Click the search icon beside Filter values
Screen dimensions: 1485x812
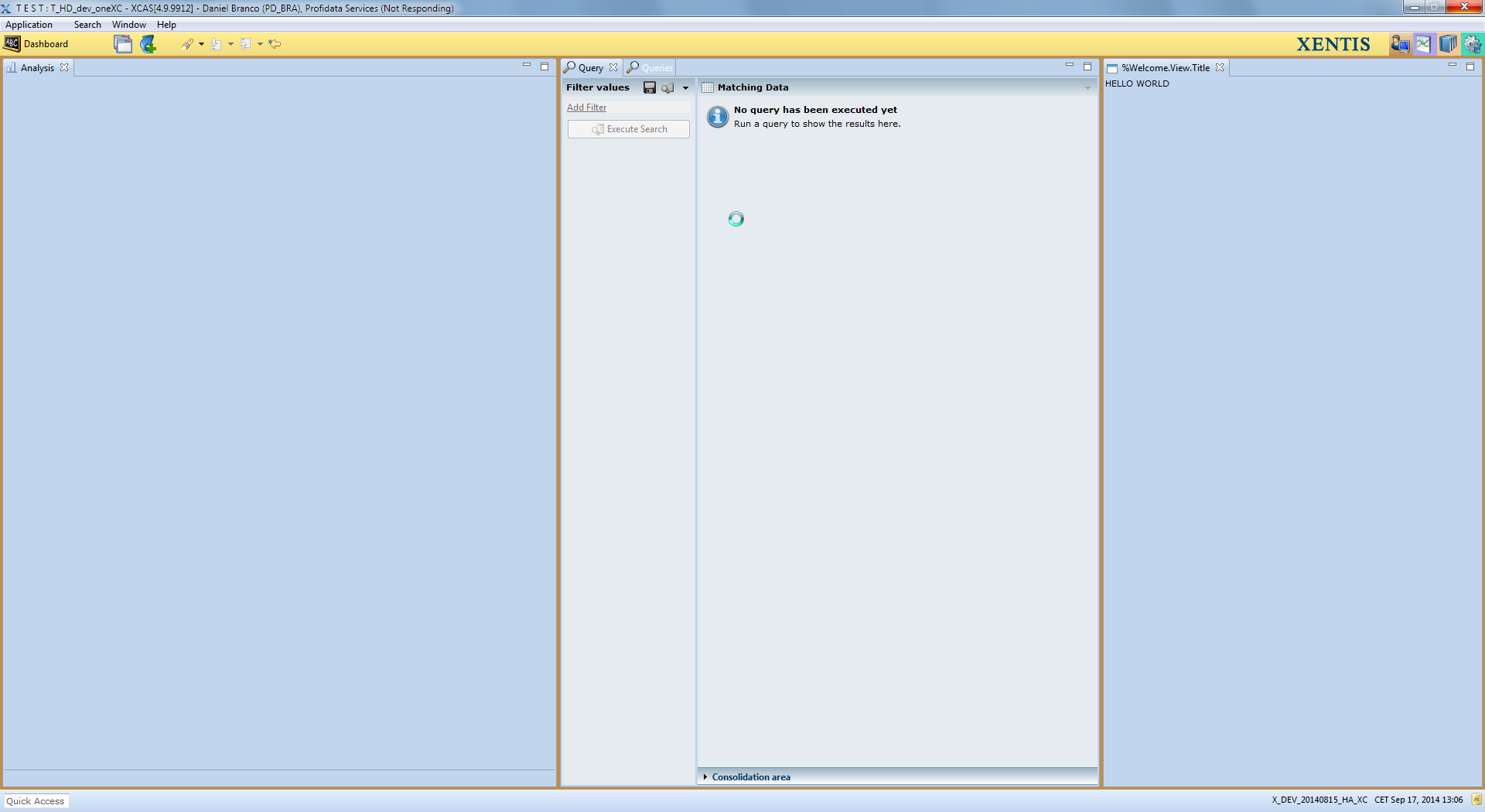[x=668, y=87]
